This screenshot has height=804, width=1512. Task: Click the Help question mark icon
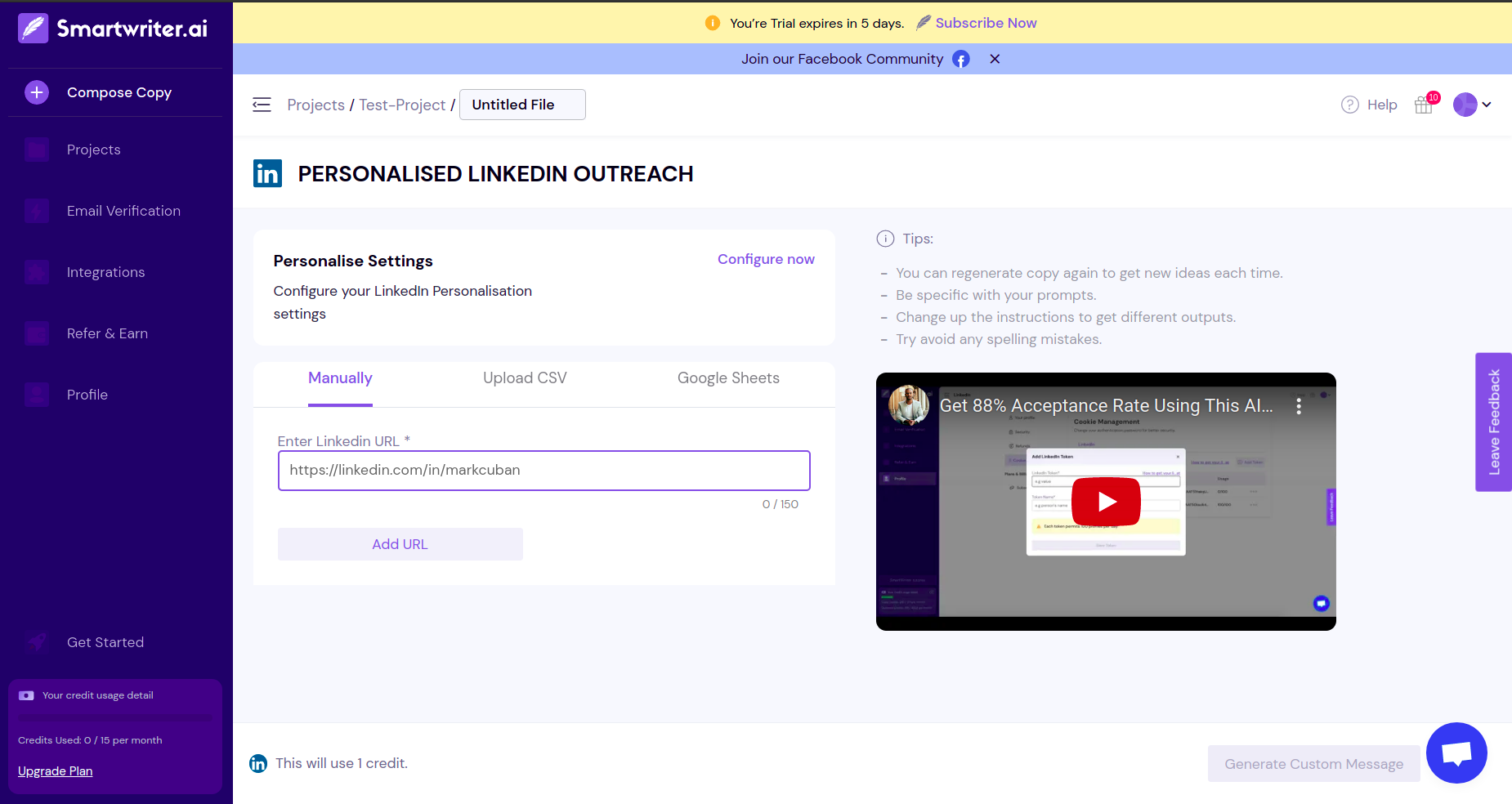pyautogui.click(x=1349, y=105)
